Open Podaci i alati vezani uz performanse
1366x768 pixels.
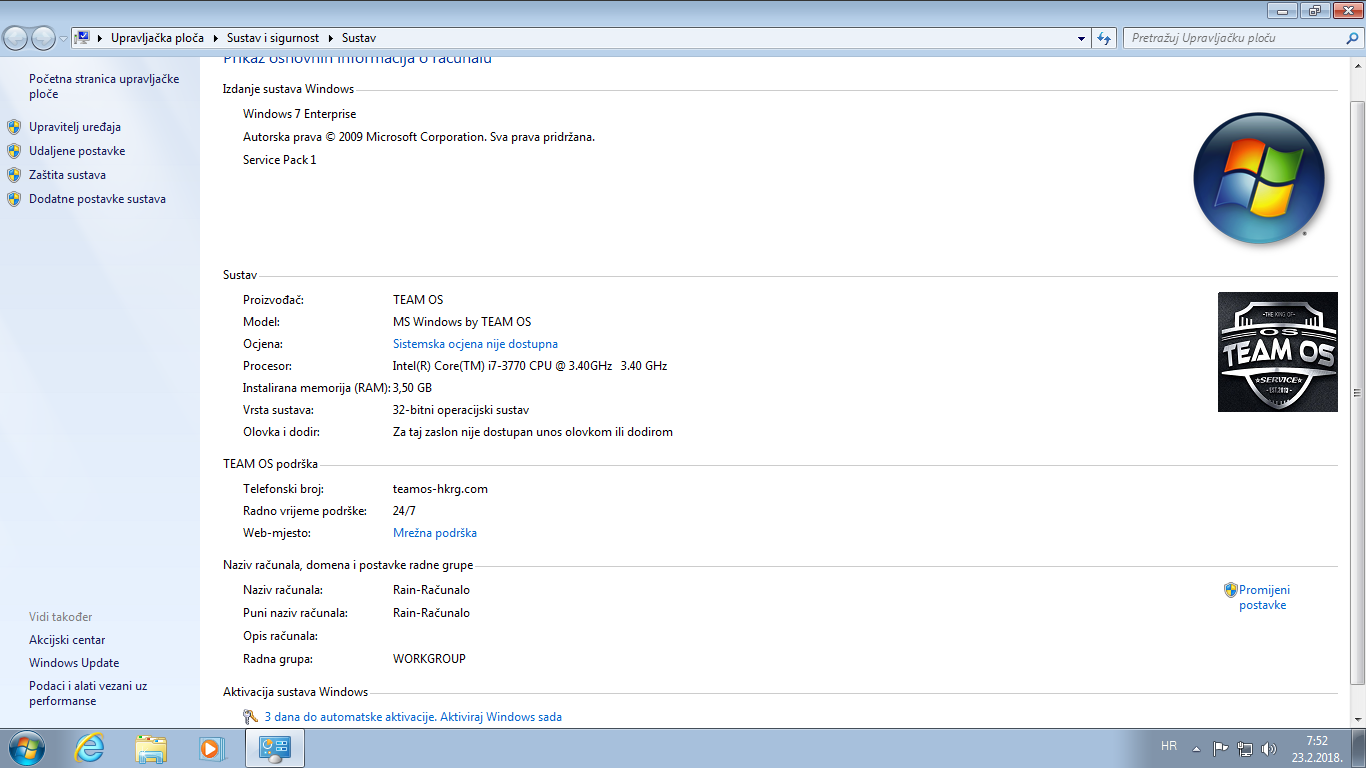coord(88,694)
